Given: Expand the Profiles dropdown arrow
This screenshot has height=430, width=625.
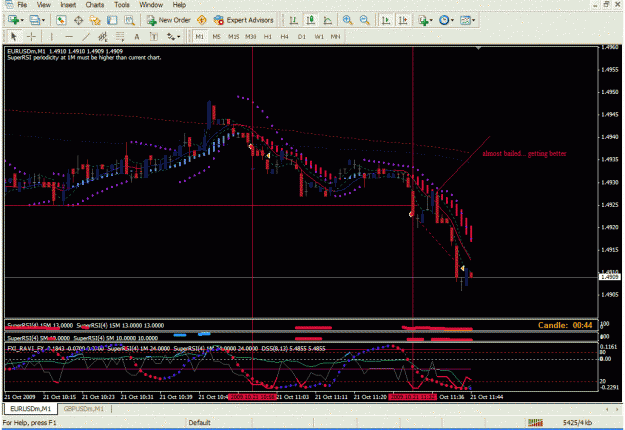Looking at the screenshot, I should coord(43,20).
